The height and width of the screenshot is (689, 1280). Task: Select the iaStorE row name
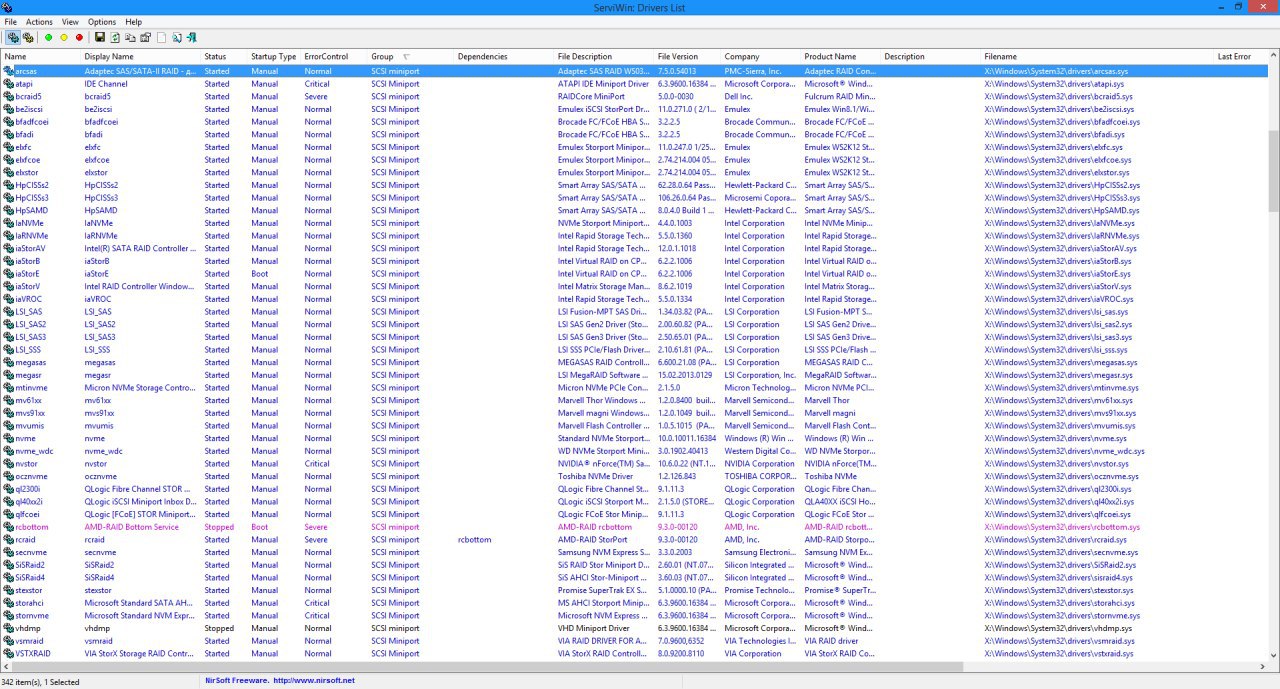(x=27, y=274)
